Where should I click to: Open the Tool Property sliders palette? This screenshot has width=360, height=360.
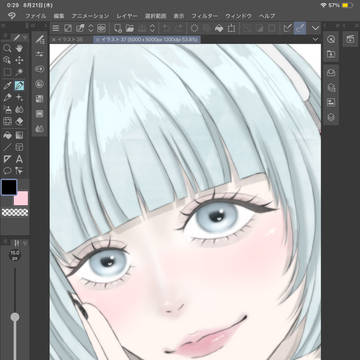[40, 54]
